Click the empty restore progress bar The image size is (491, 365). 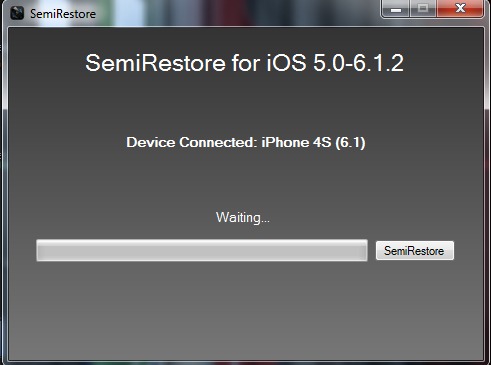click(x=202, y=250)
